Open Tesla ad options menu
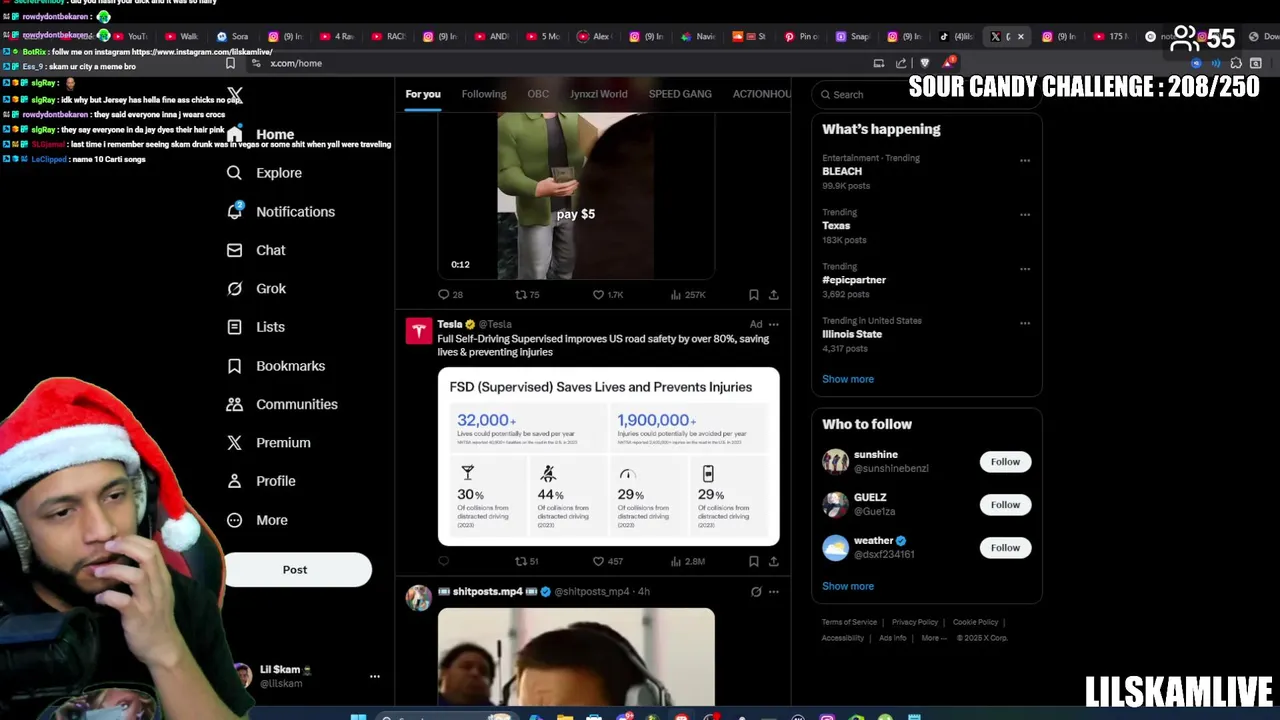The width and height of the screenshot is (1280, 720). click(x=773, y=324)
